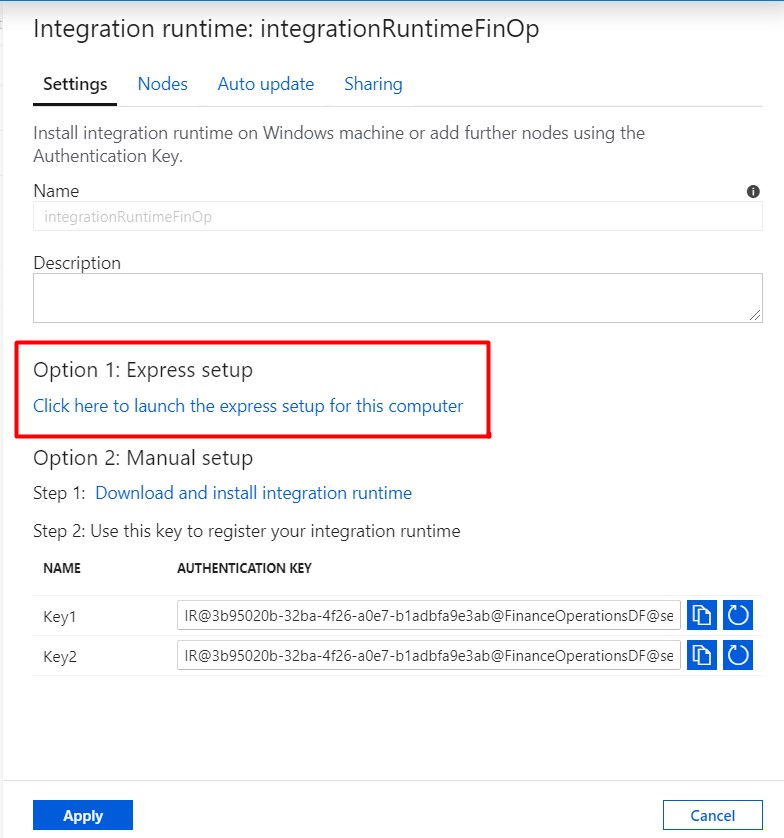
Task: Click the Apply button
Action: 83,815
